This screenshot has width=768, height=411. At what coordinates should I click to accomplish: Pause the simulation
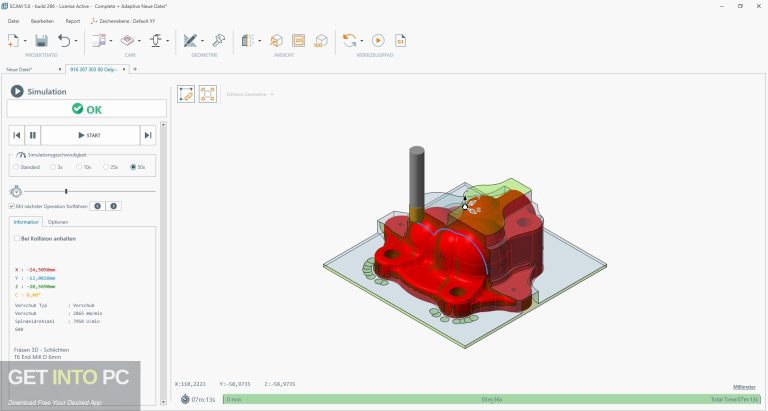coord(32,135)
